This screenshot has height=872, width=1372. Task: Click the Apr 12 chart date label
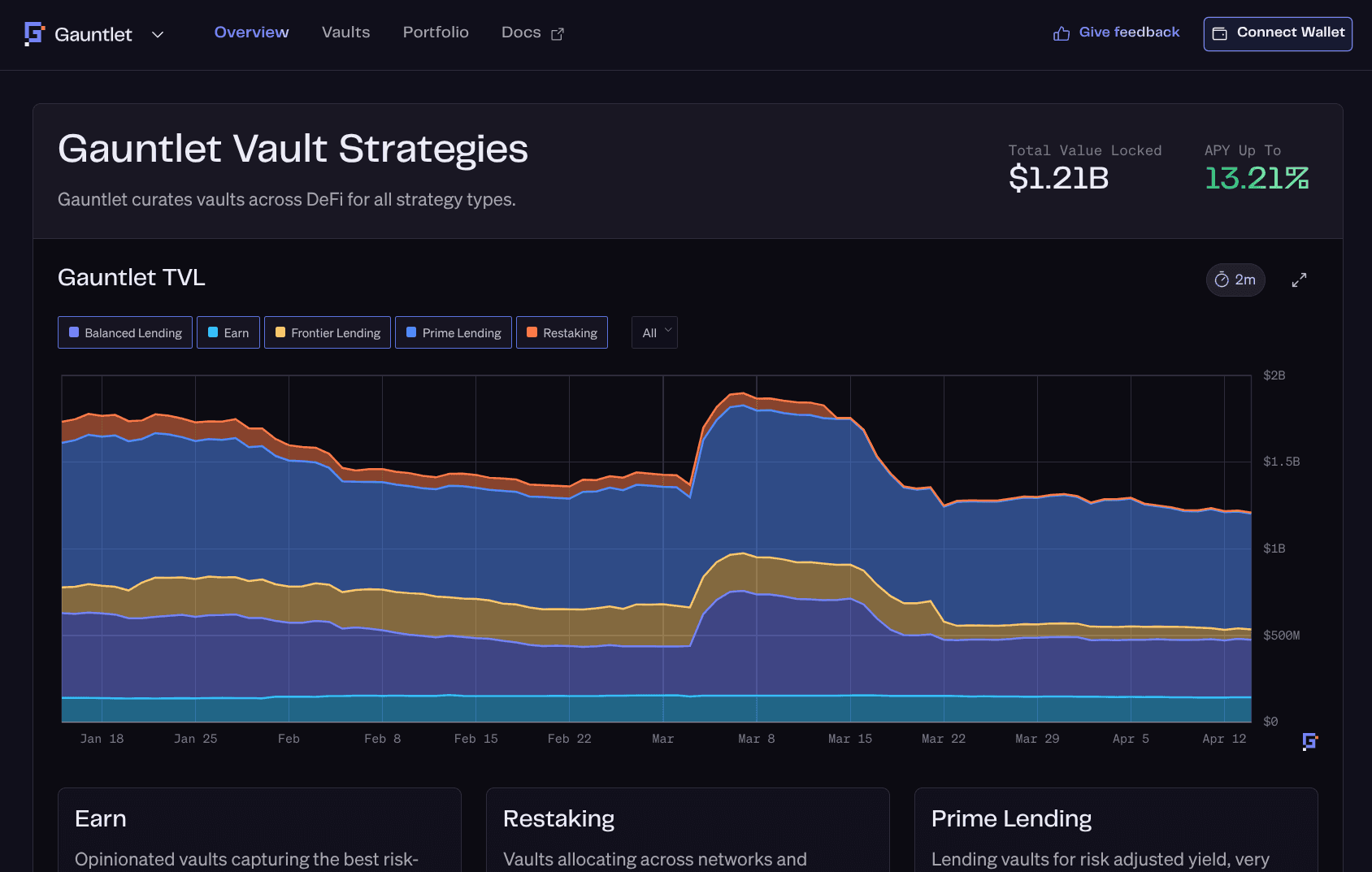pos(1224,739)
